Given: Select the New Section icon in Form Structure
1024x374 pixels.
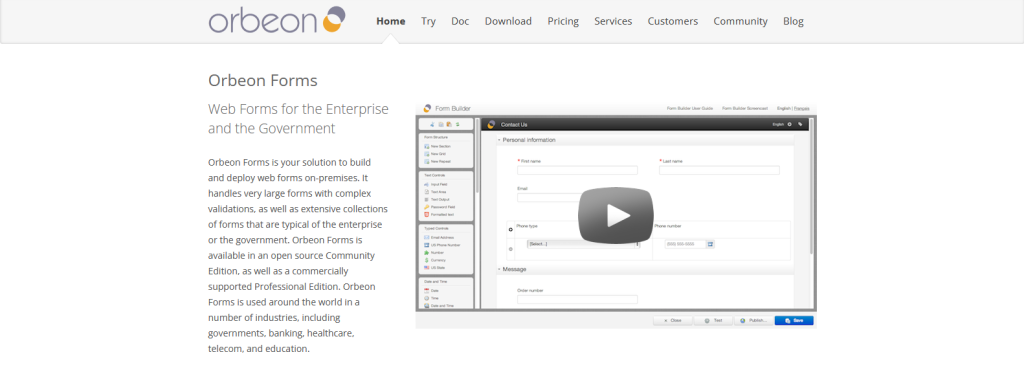Looking at the screenshot, I should [x=426, y=146].
